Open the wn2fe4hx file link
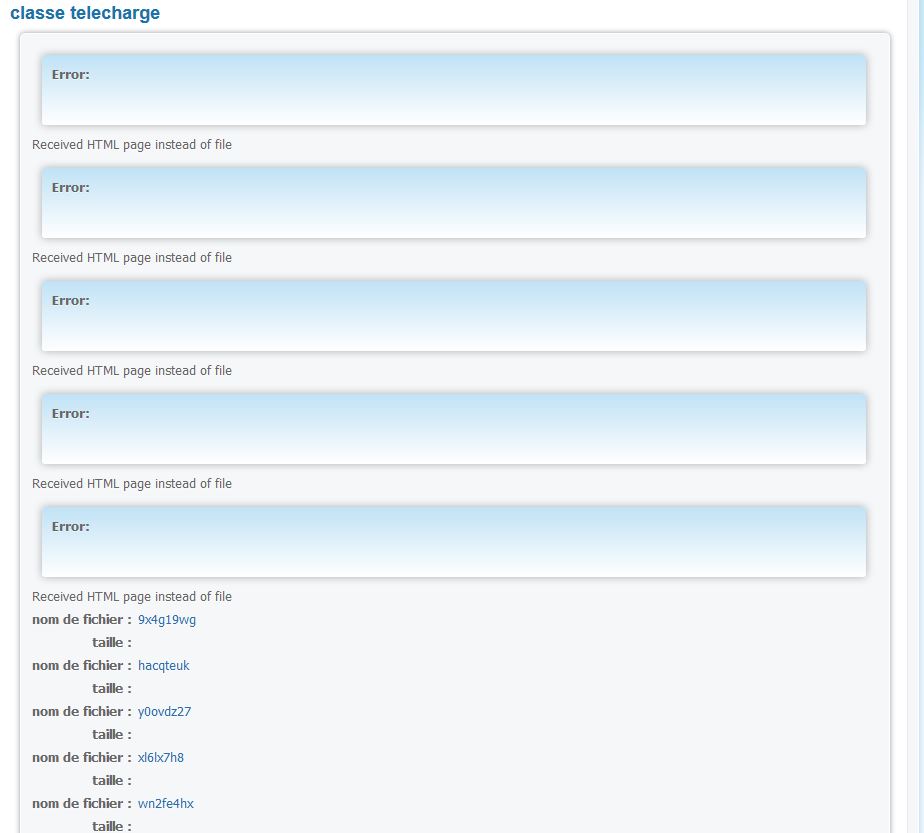The height and width of the screenshot is (833, 924). (x=166, y=804)
